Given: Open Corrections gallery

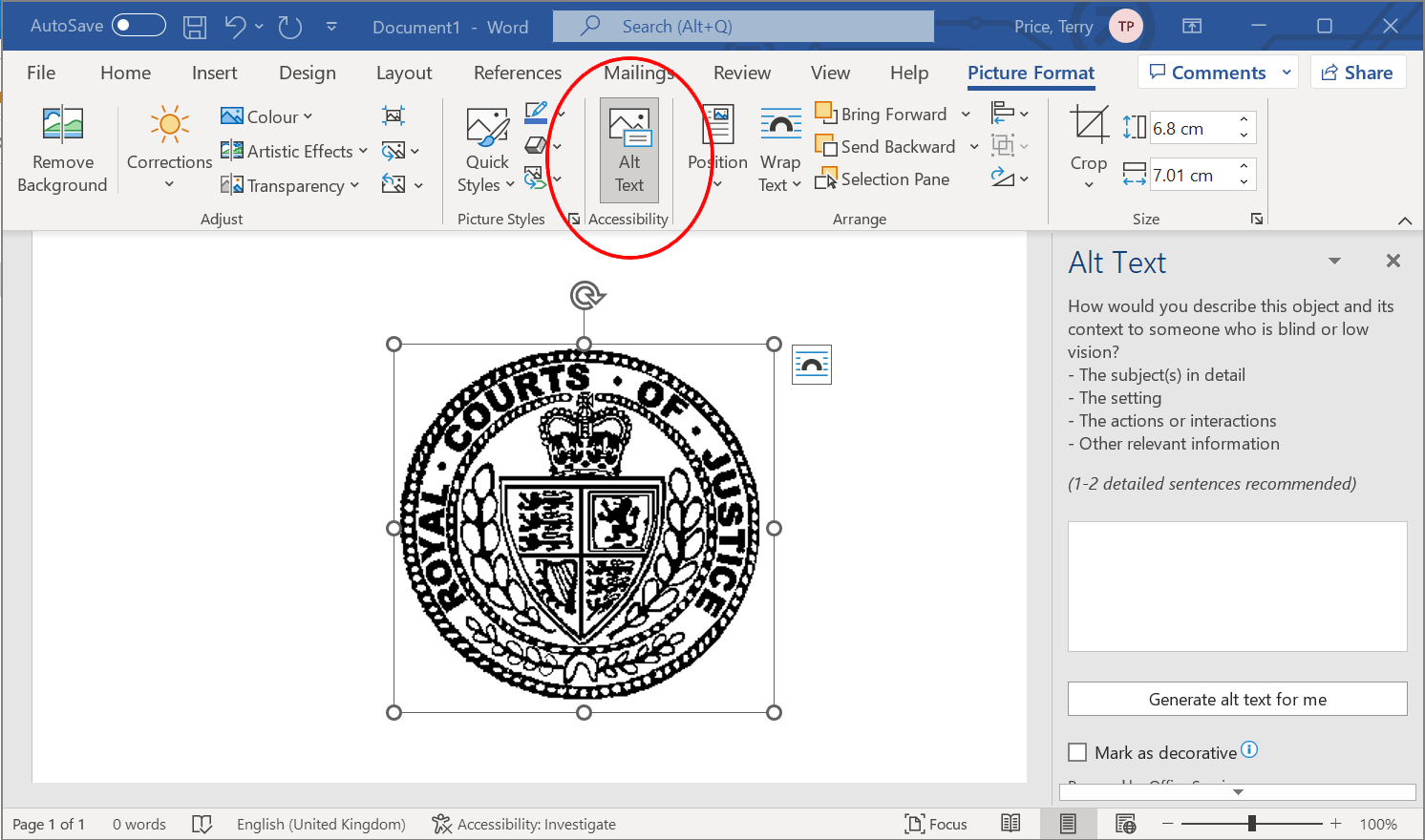Looking at the screenshot, I should coord(169,148).
